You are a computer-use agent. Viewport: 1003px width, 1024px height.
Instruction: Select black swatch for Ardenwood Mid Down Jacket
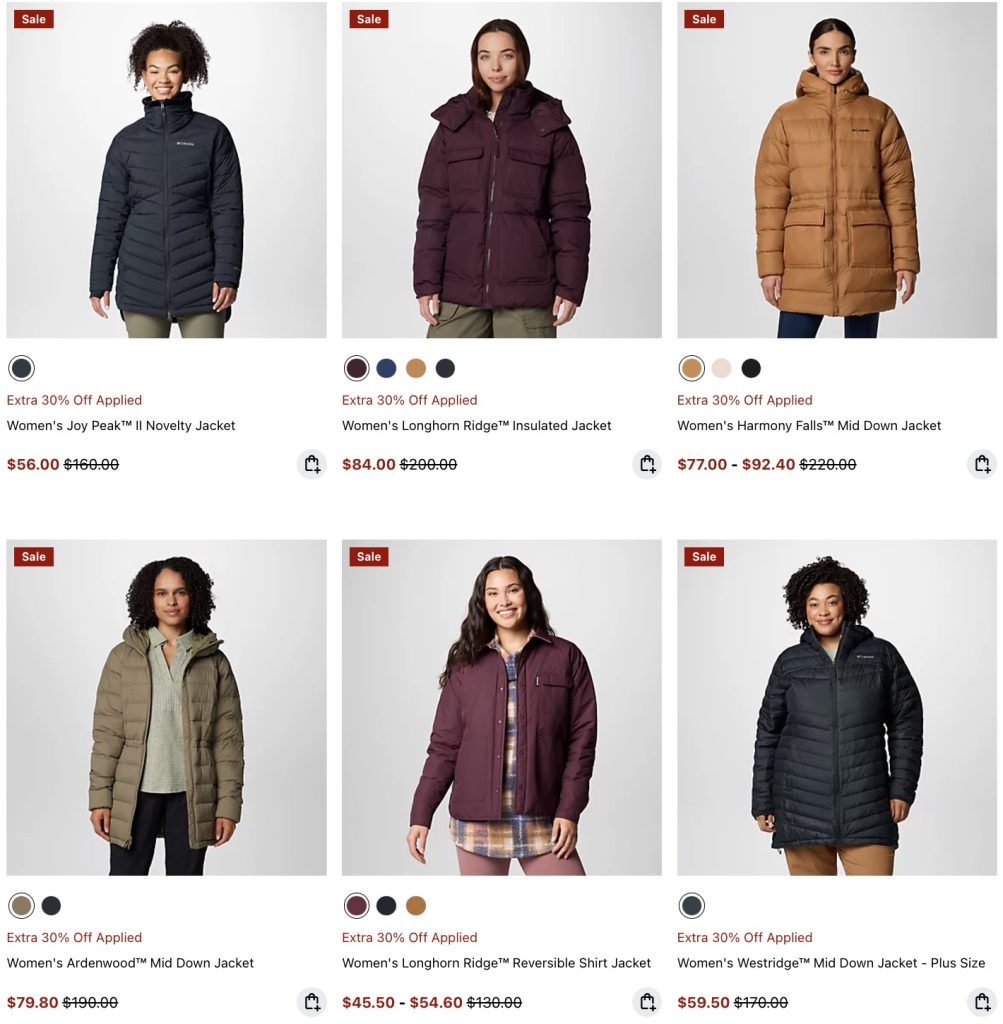[x=51, y=906]
